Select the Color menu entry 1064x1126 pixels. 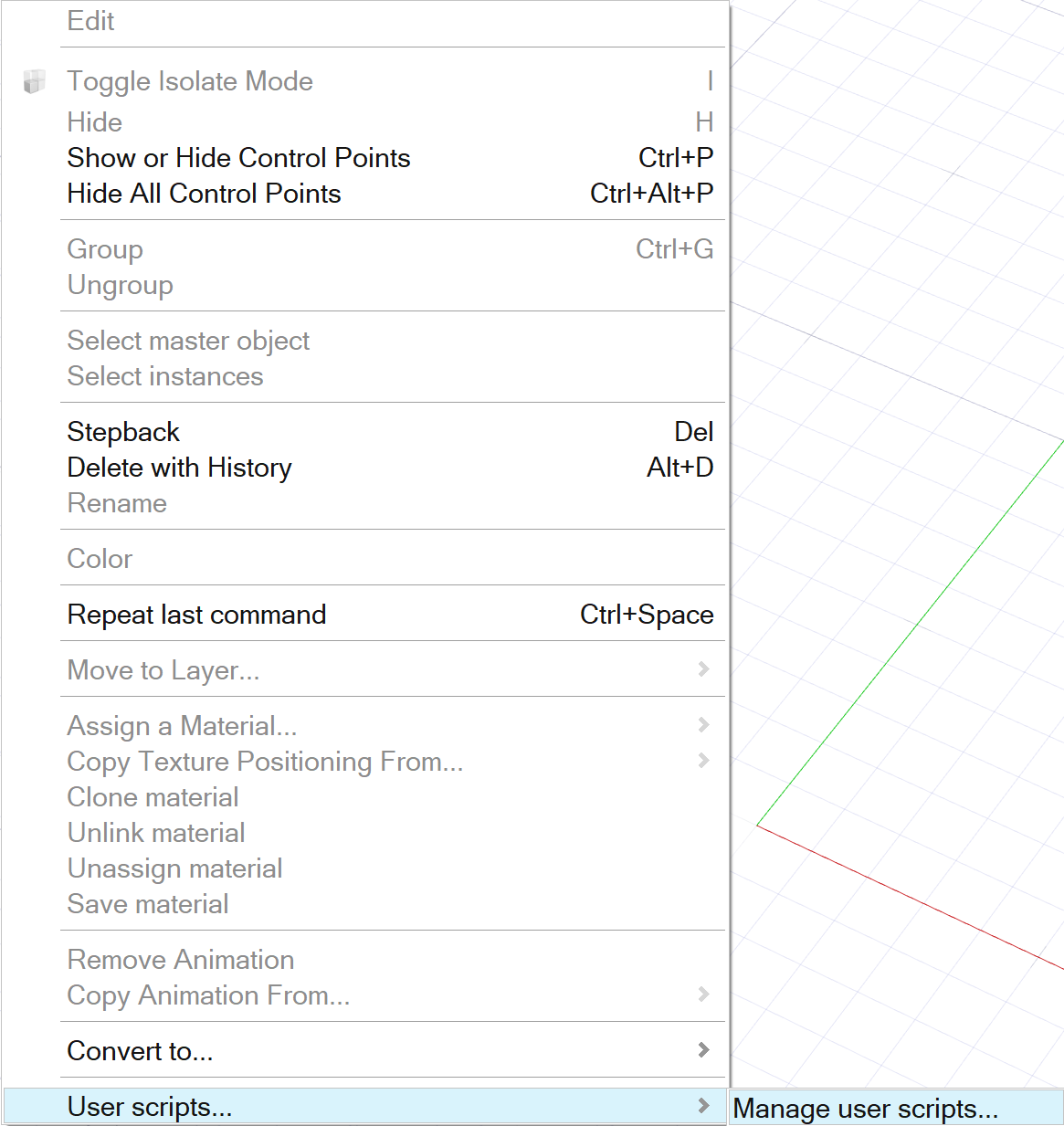(100, 559)
